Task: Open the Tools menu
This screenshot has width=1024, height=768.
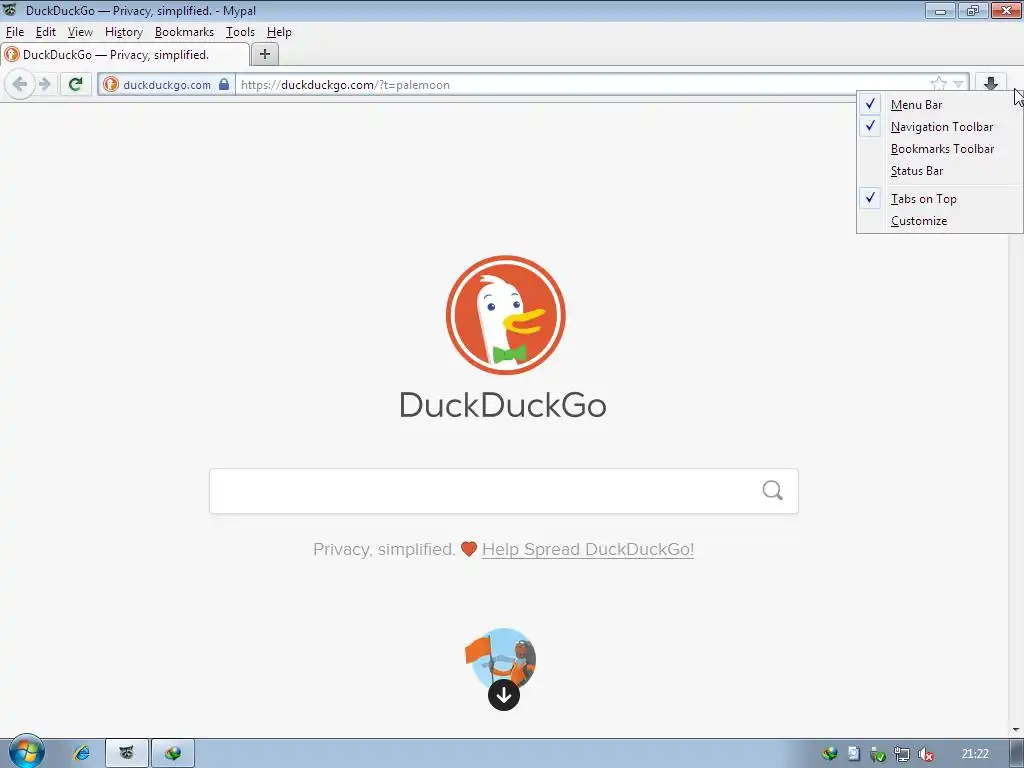Action: click(240, 32)
